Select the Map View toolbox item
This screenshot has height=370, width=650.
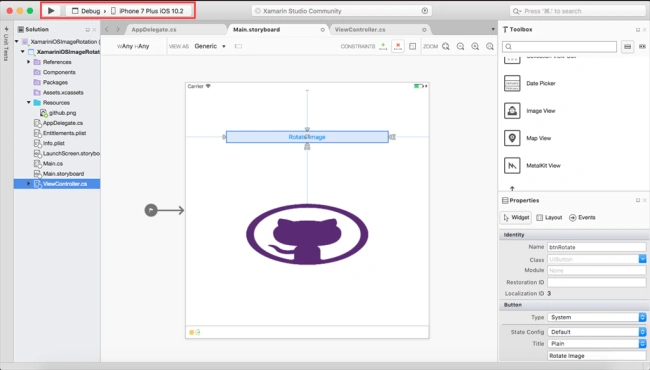[x=527, y=138]
